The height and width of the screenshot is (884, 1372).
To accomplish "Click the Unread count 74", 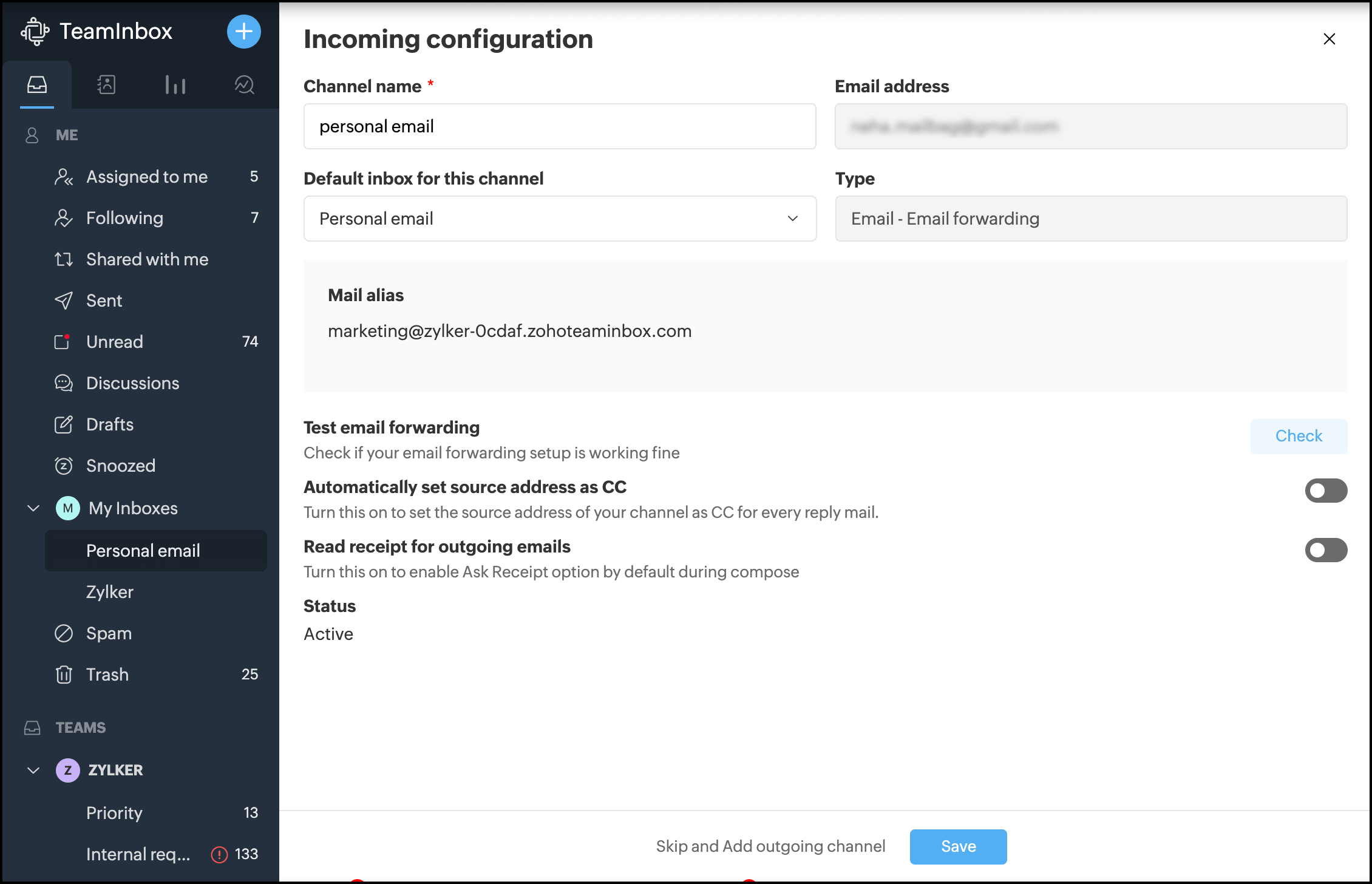I will [x=250, y=342].
